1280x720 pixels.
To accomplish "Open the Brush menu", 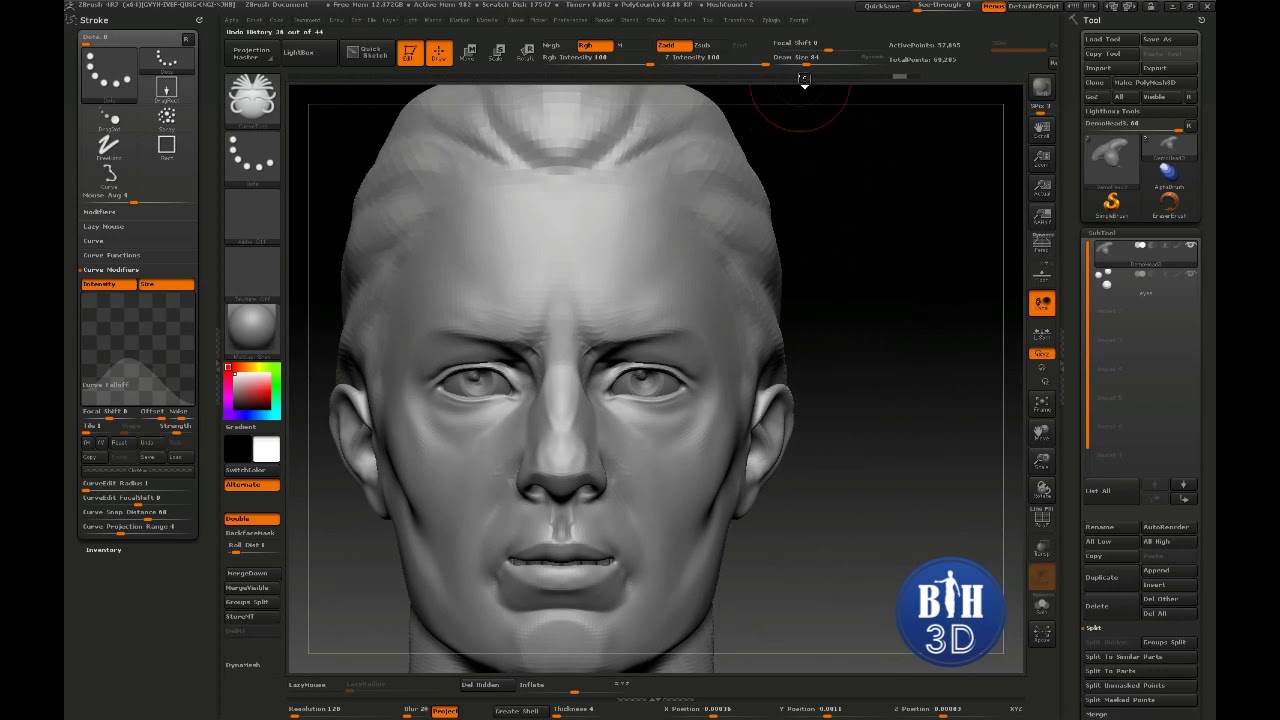I will 254,20.
